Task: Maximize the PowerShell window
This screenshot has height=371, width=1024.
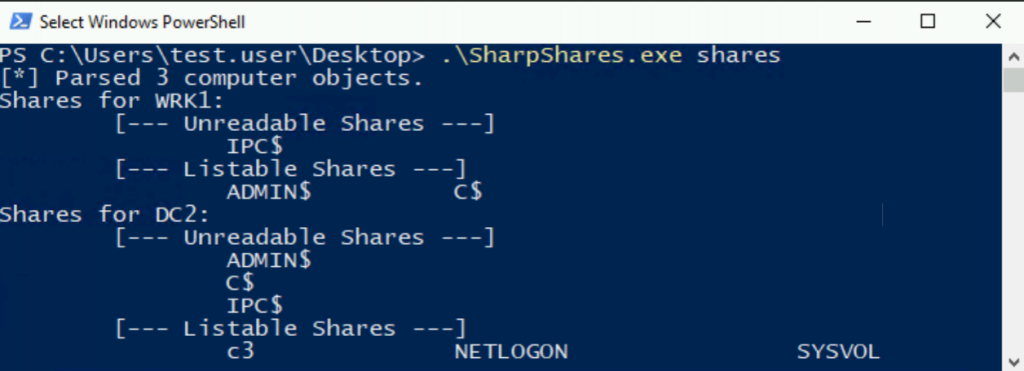Action: (x=927, y=22)
